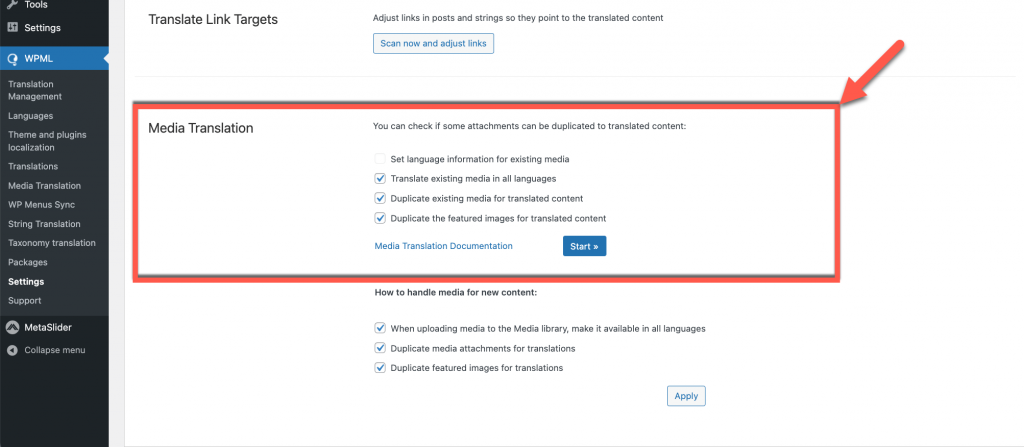Open Translation Management submenu item

(35, 90)
